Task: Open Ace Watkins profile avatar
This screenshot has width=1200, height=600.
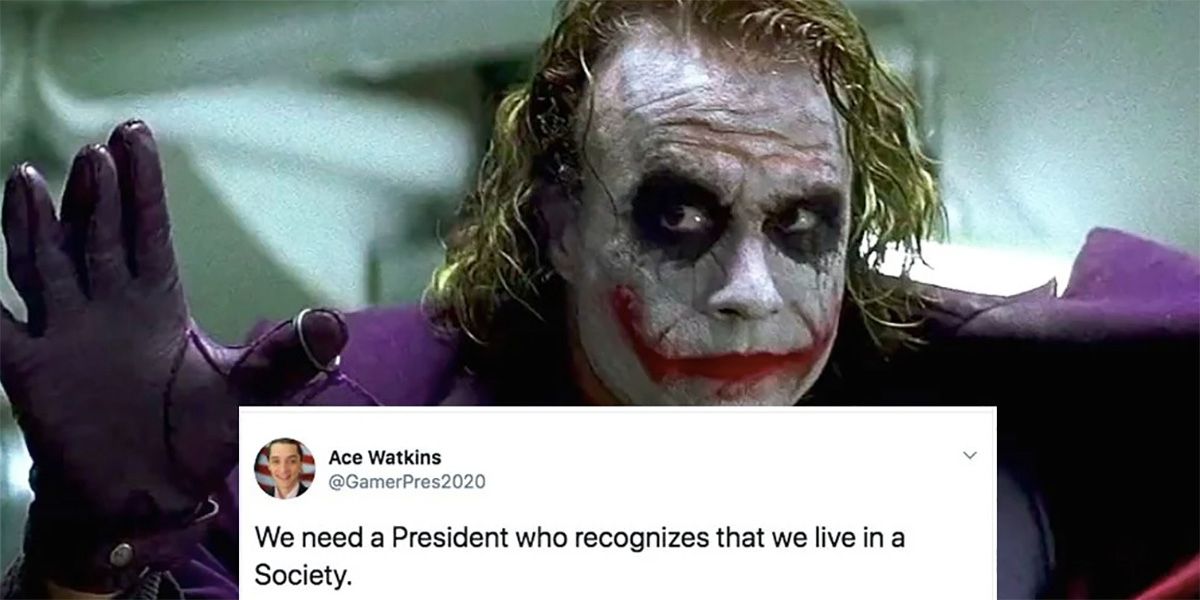Action: [x=284, y=468]
